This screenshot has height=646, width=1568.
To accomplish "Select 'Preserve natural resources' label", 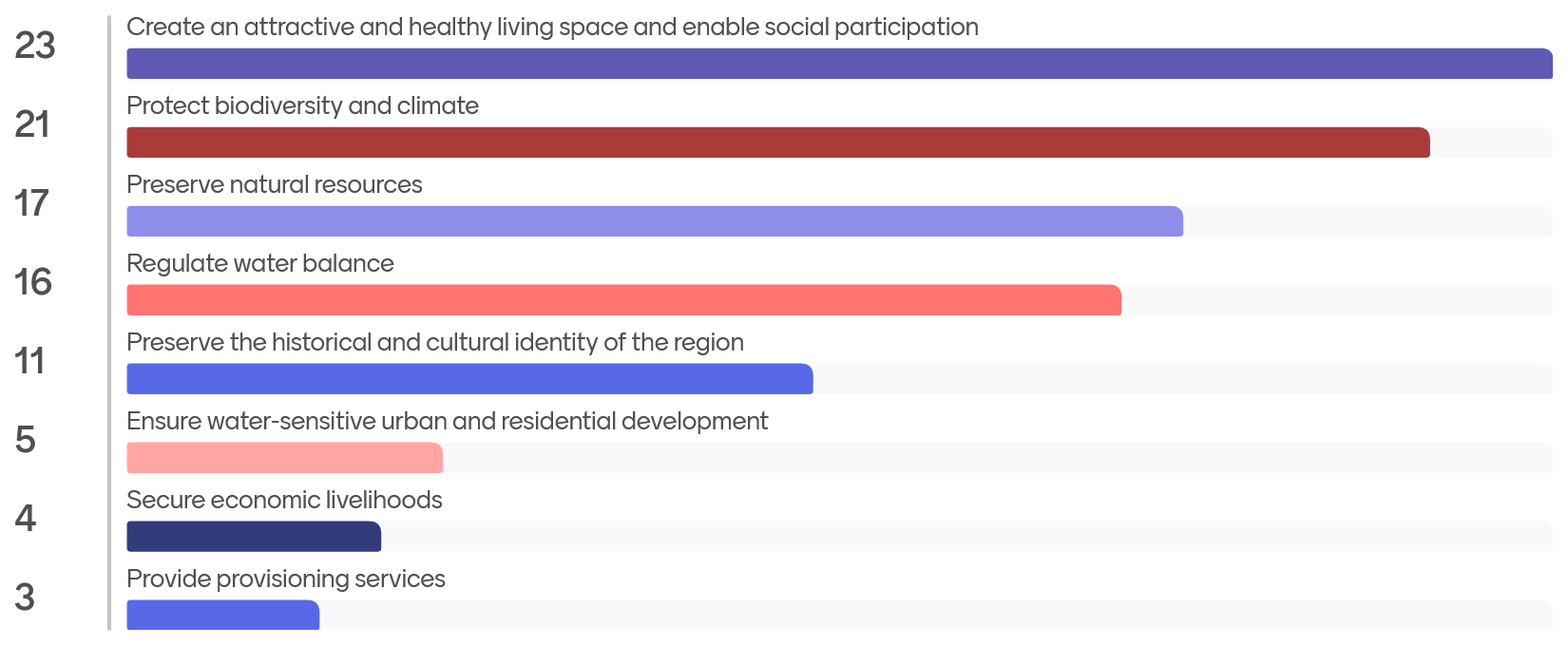I will tap(274, 184).
